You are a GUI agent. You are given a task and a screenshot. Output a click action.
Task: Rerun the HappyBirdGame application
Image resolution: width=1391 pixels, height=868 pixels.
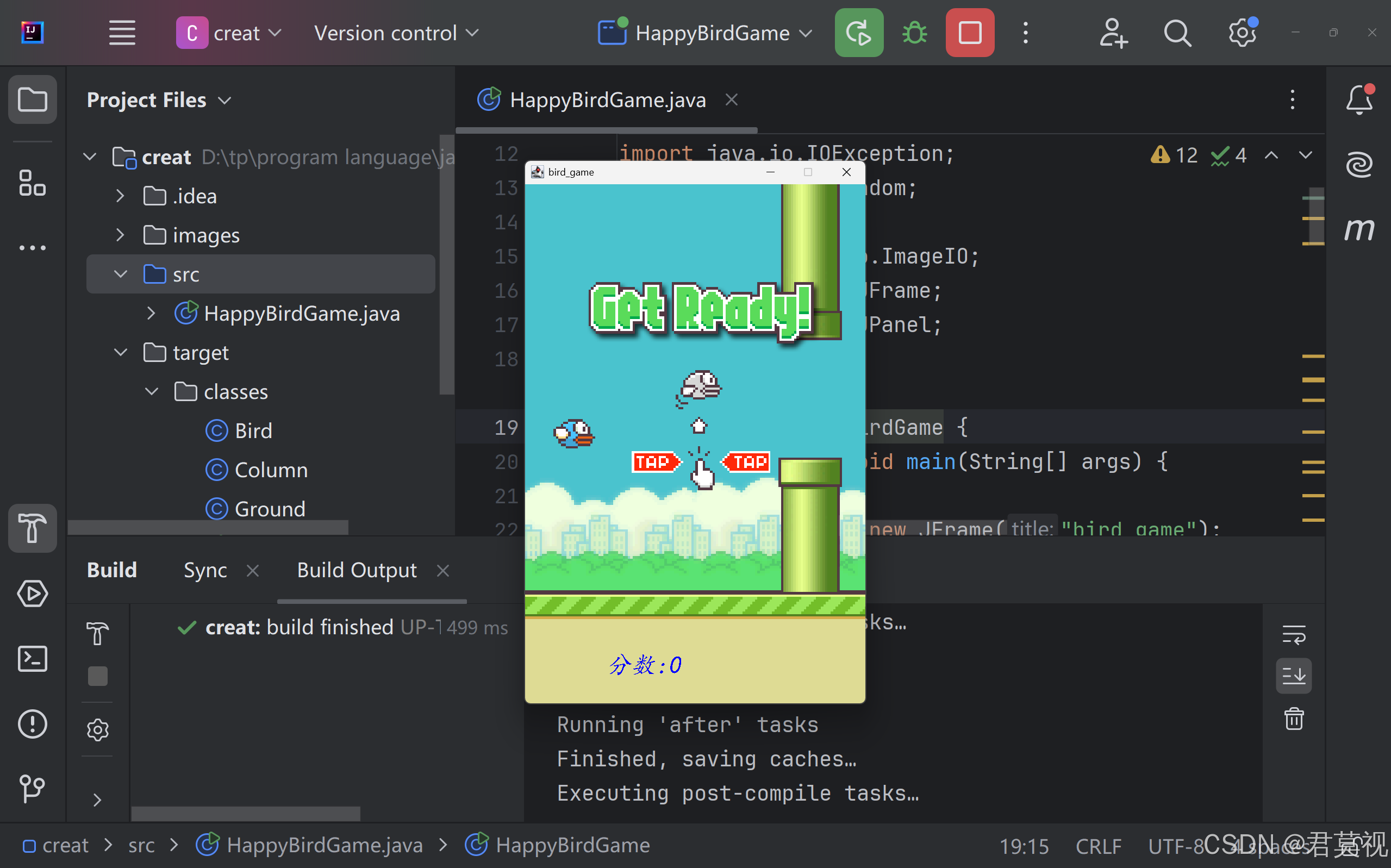859,33
